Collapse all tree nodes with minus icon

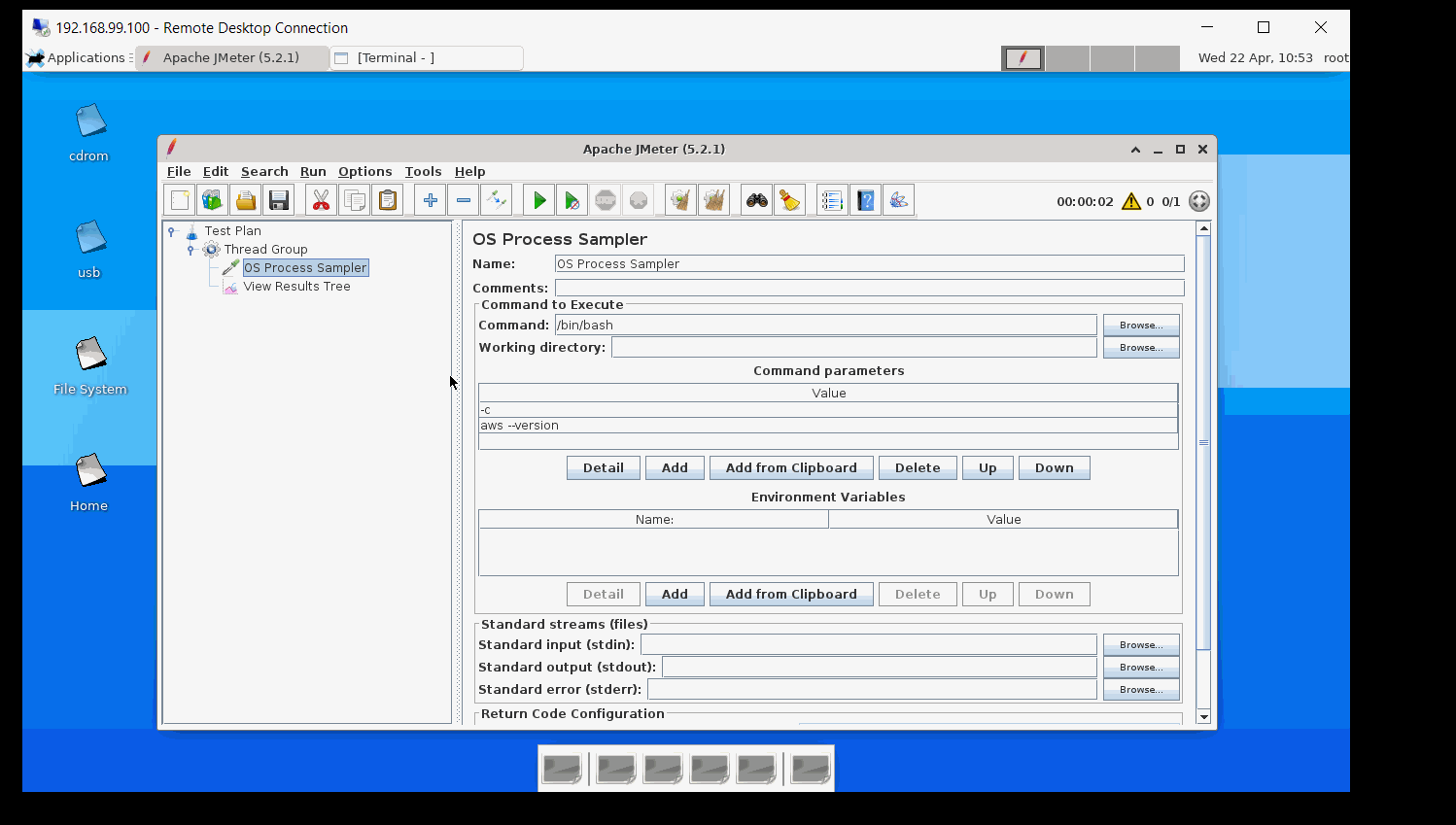(463, 200)
